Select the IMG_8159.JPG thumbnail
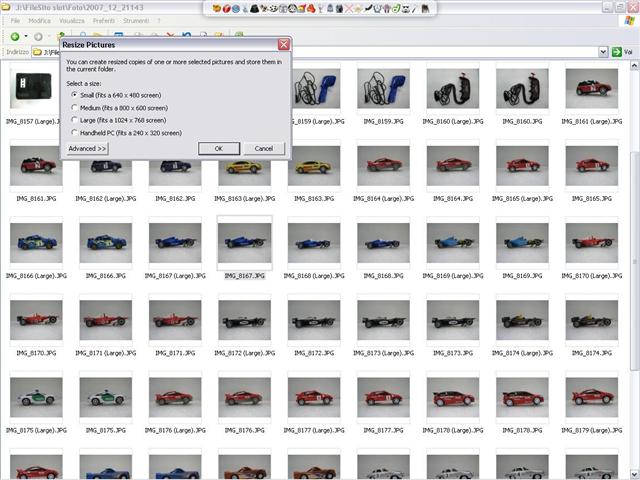 [383, 88]
